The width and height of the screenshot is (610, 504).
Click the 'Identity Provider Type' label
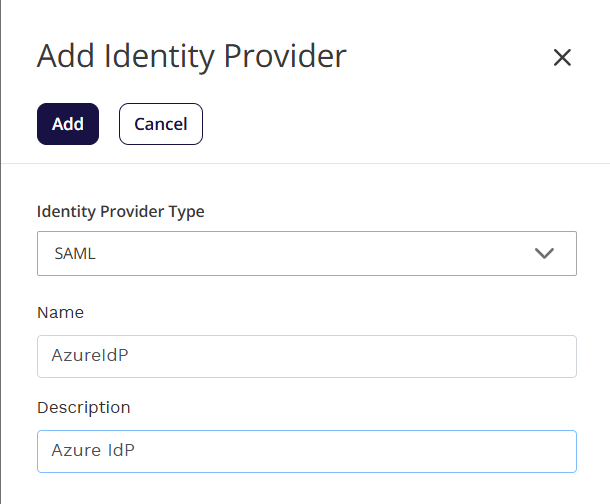click(121, 211)
